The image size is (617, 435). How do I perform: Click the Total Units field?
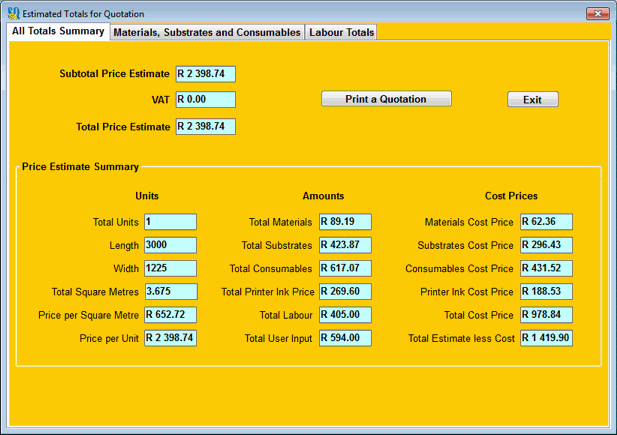tap(170, 222)
